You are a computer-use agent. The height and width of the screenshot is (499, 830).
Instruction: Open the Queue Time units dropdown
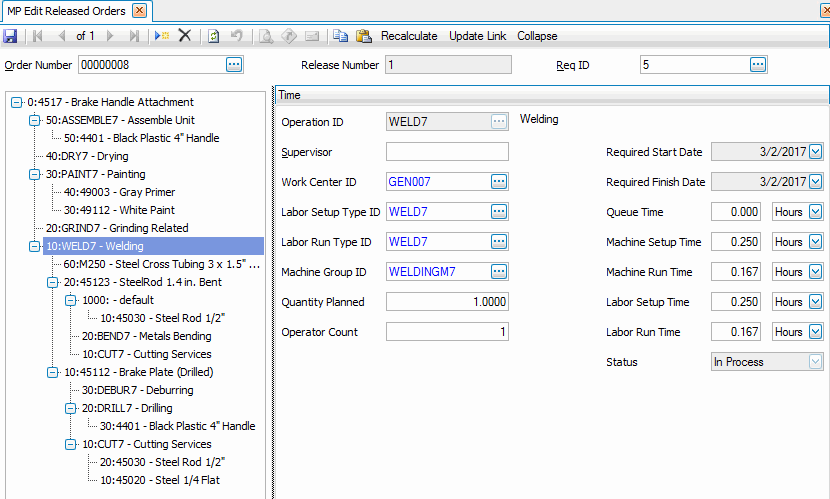click(x=816, y=212)
